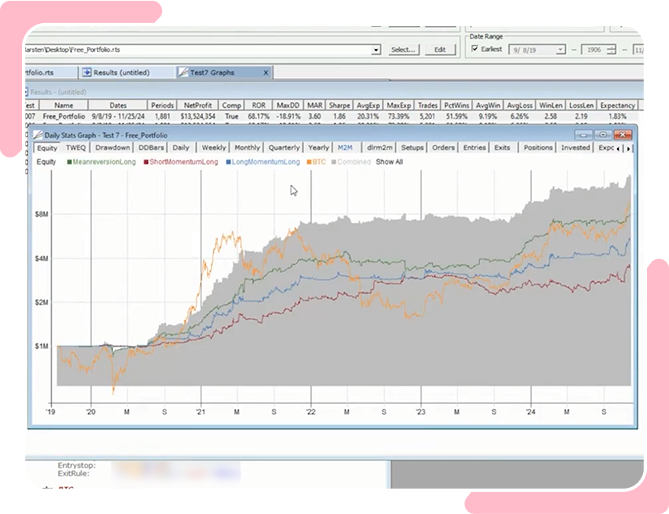Select the Monthly tab
Image resolution: width=669 pixels, height=514 pixels.
point(247,148)
